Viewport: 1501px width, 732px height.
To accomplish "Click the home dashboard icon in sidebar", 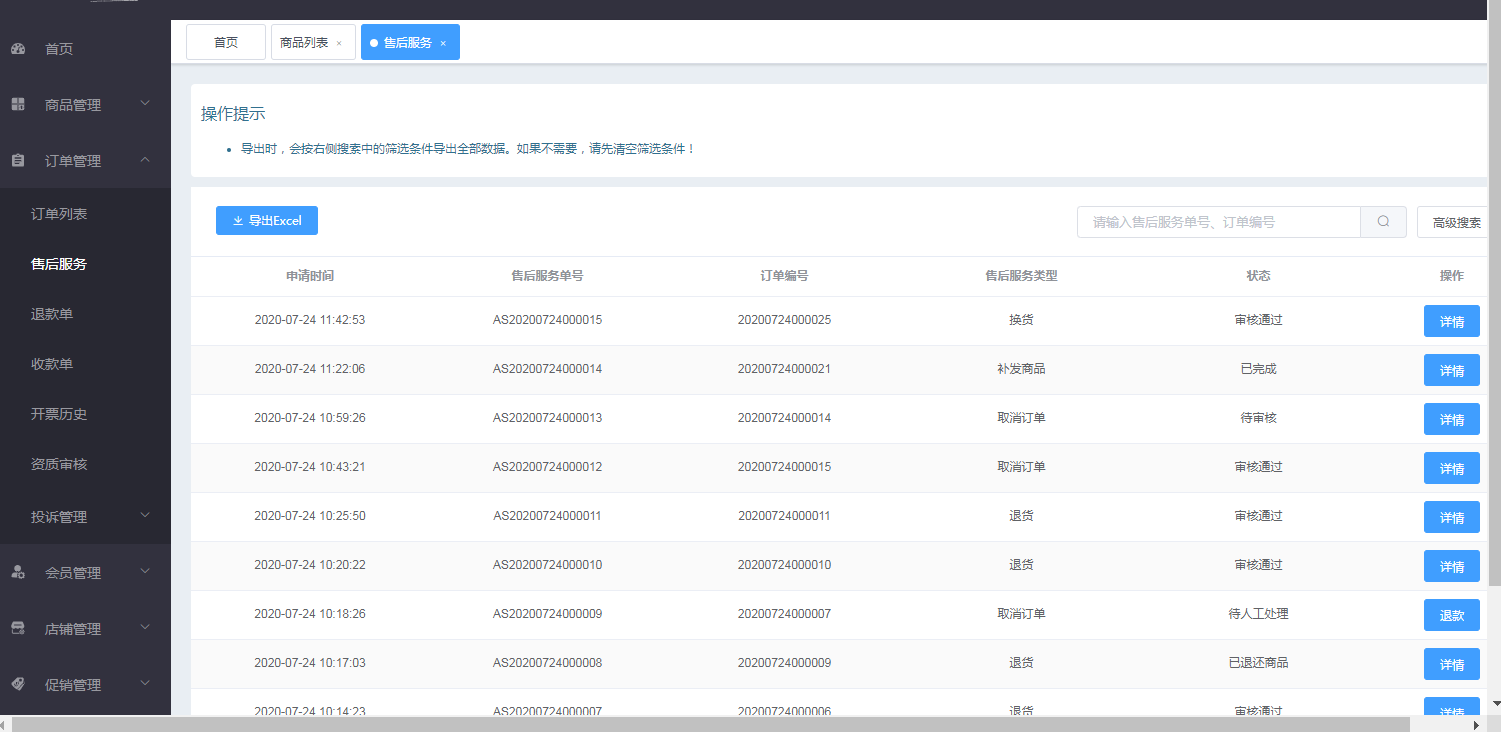I will pyautogui.click(x=18, y=49).
